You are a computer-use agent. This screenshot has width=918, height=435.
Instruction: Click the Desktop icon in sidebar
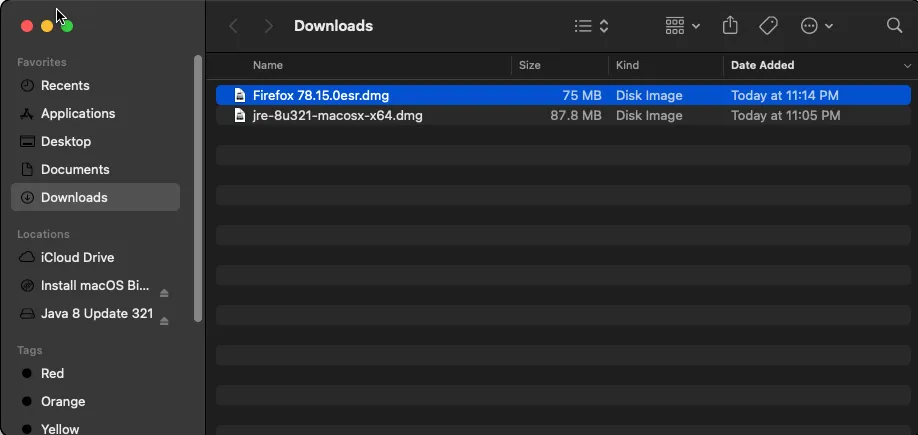click(x=27, y=142)
